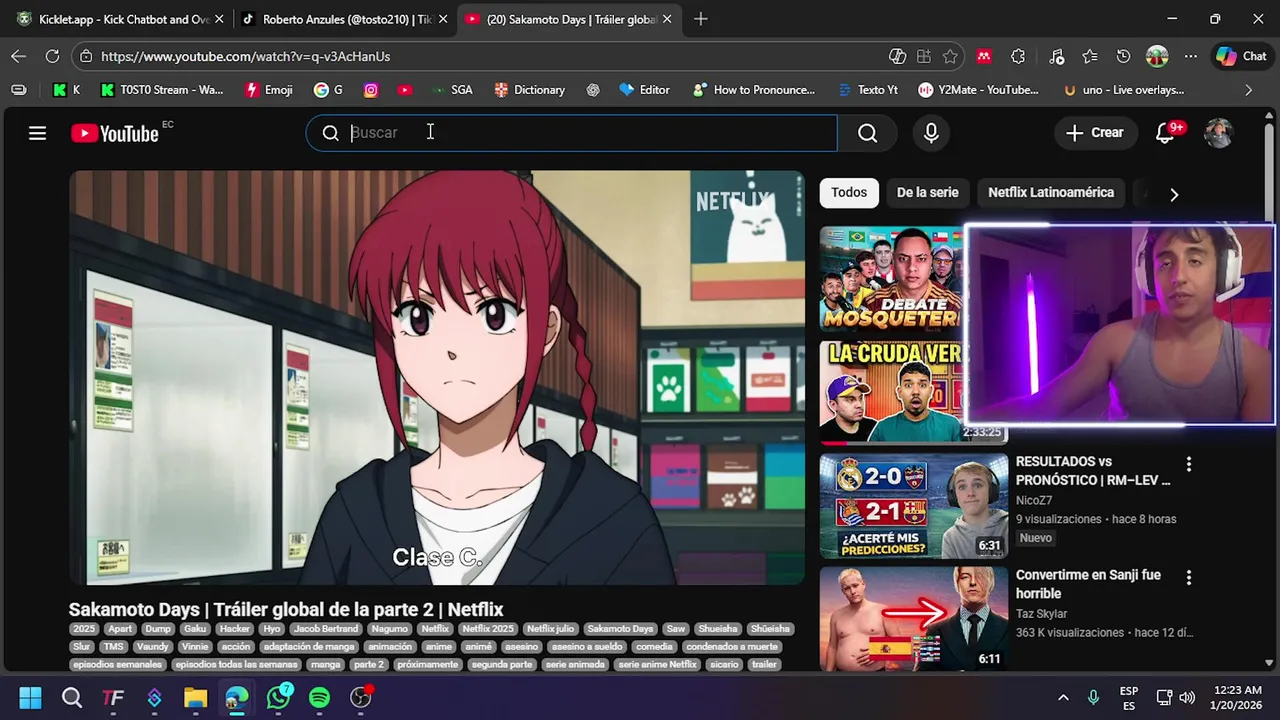Click the 'Jacob Bertrand' tag
The width and height of the screenshot is (1280, 720).
pyautogui.click(x=325, y=629)
